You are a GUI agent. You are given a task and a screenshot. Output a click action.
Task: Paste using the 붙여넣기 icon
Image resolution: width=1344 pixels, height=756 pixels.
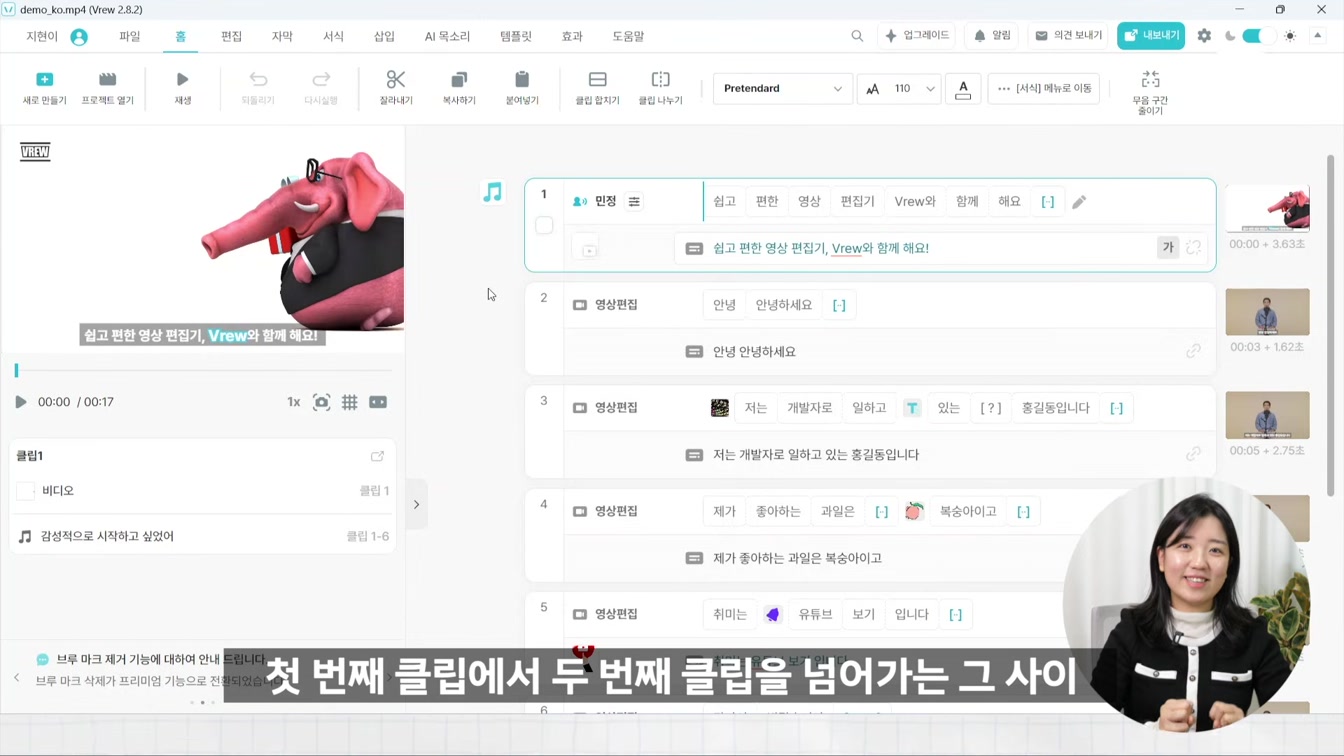pyautogui.click(x=522, y=79)
